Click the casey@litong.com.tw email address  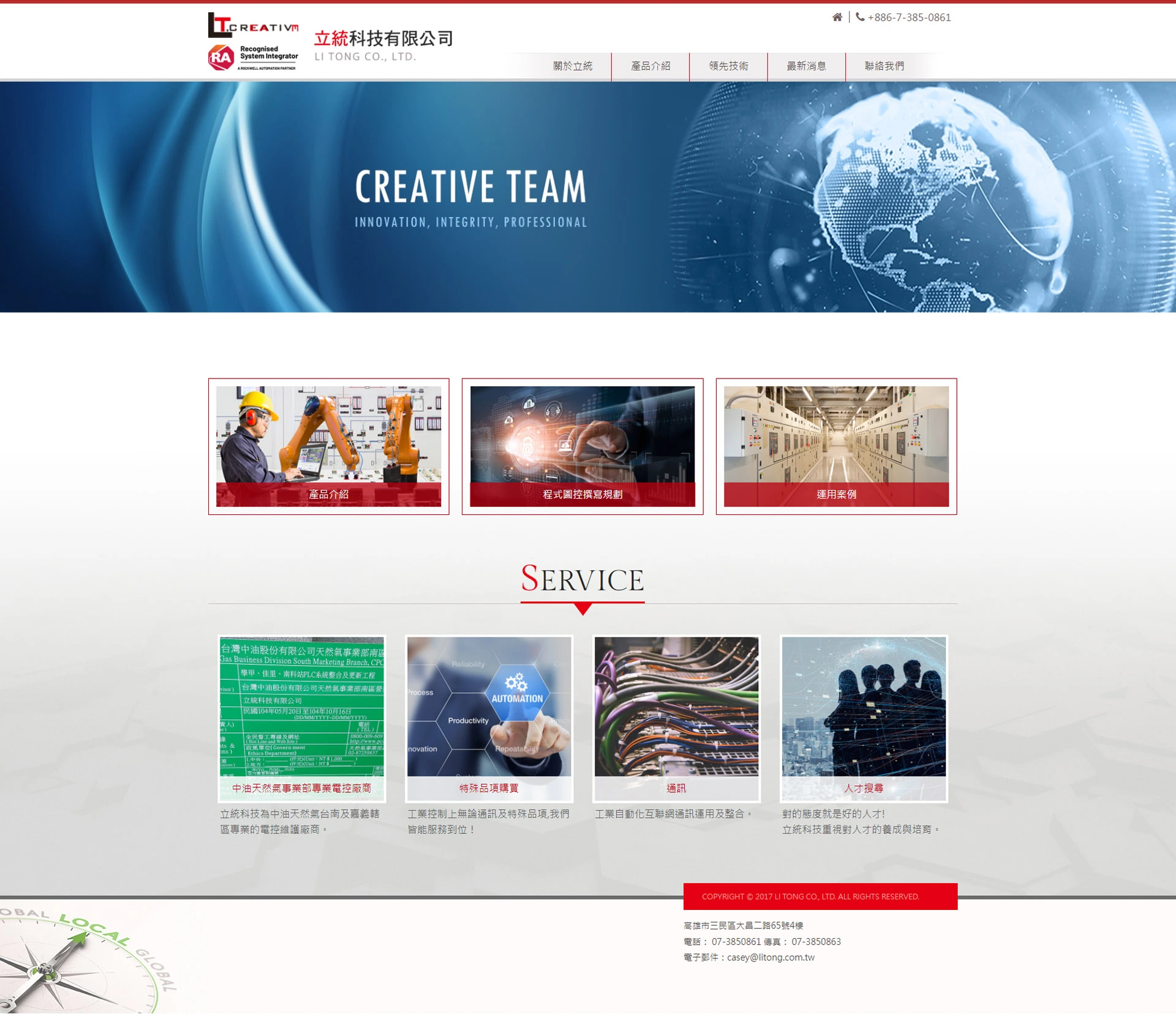click(x=771, y=957)
